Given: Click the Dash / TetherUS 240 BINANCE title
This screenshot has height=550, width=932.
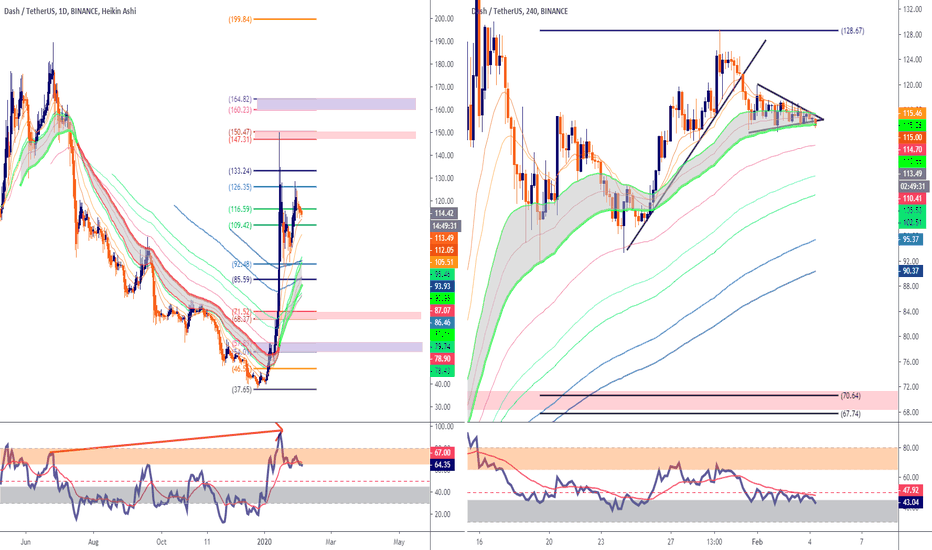Looking at the screenshot, I should 519,11.
